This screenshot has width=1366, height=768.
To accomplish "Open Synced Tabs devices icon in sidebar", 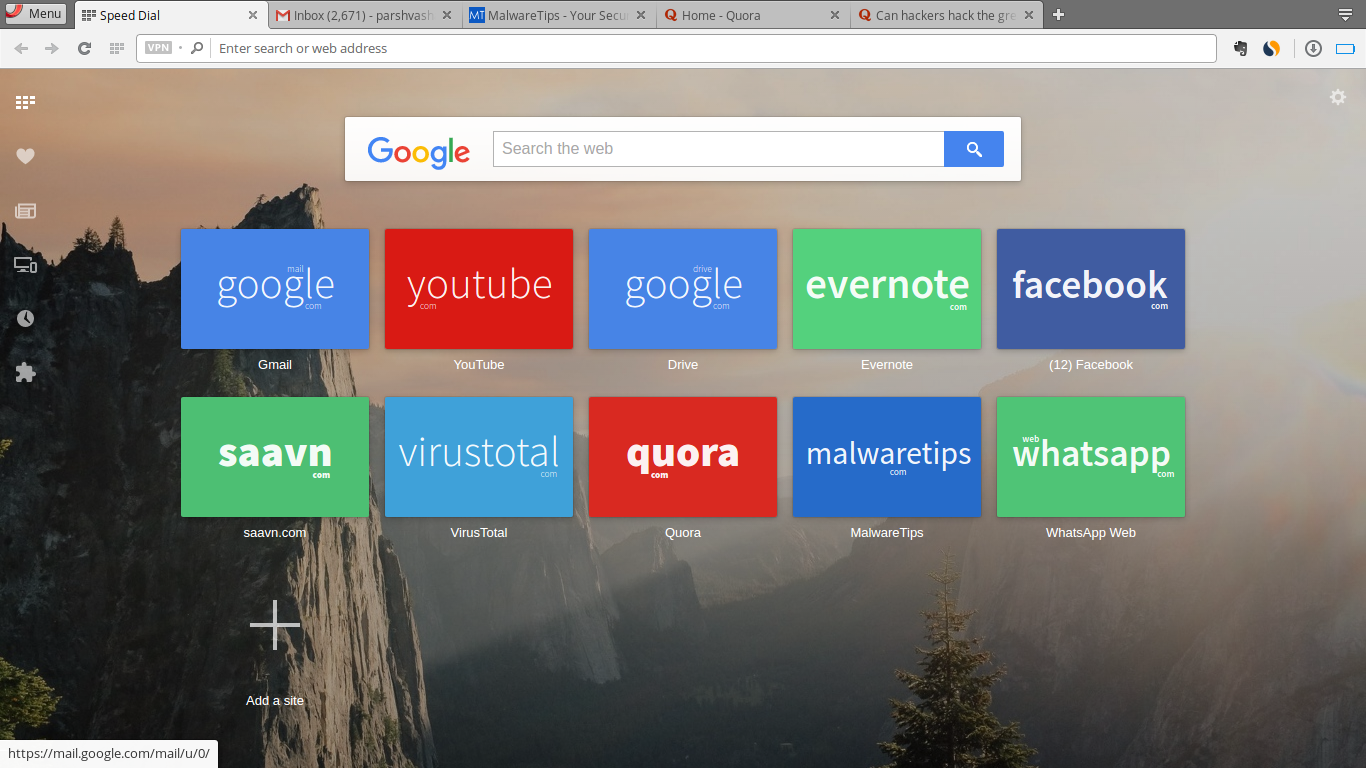I will tap(26, 265).
